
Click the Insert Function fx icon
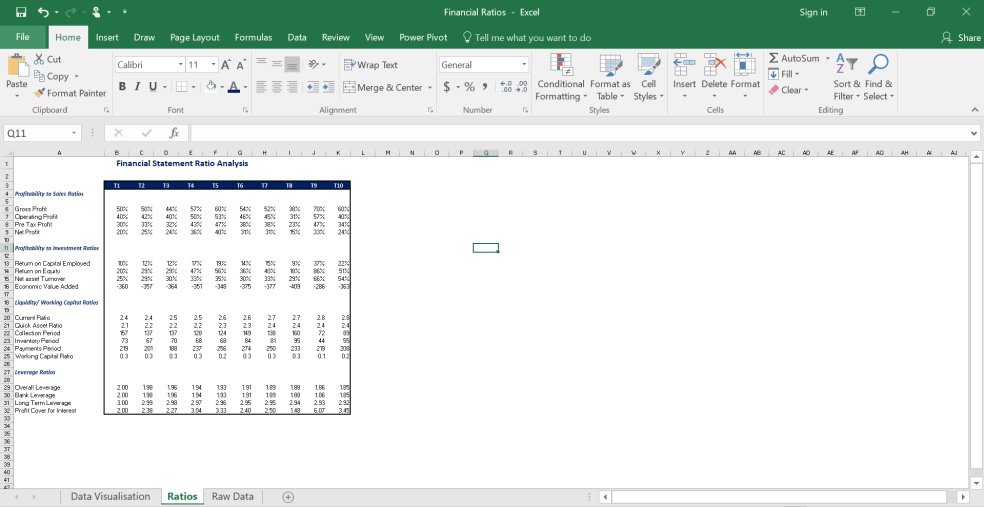(x=174, y=133)
